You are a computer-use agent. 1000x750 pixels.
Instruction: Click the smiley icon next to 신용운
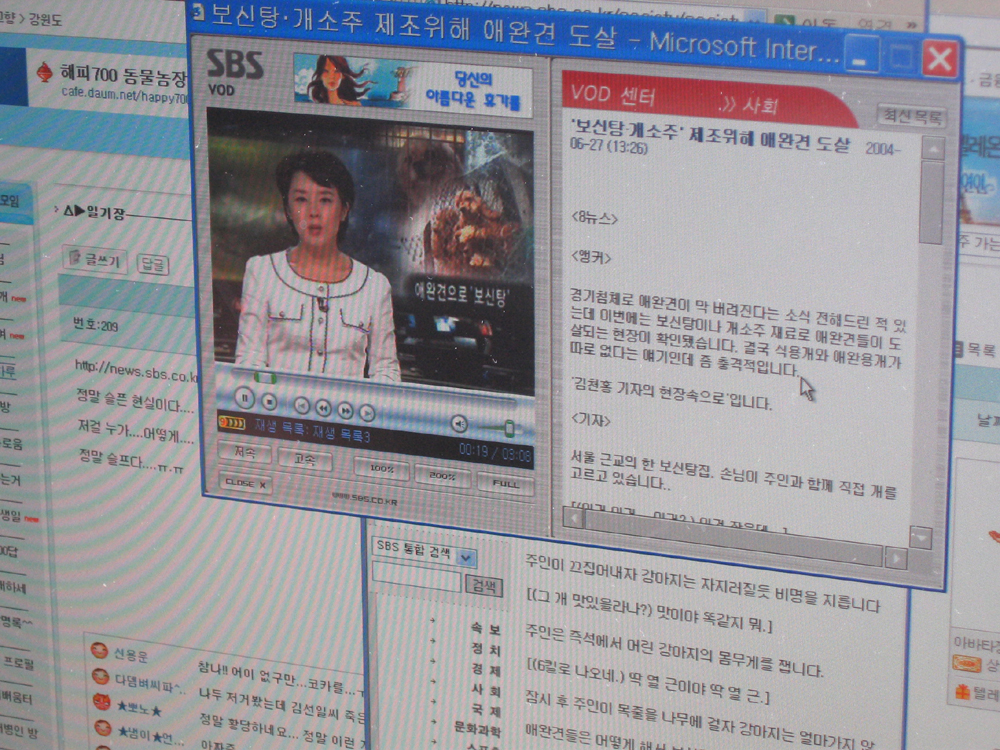click(x=99, y=650)
